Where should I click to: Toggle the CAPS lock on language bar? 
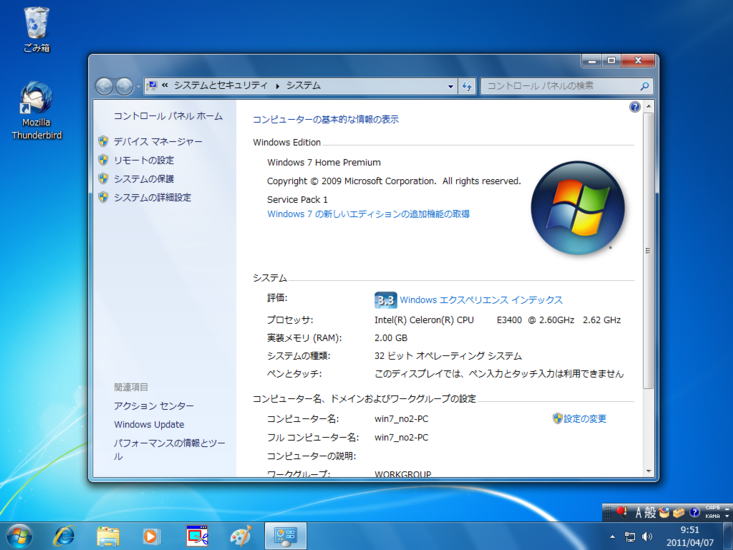click(x=712, y=508)
